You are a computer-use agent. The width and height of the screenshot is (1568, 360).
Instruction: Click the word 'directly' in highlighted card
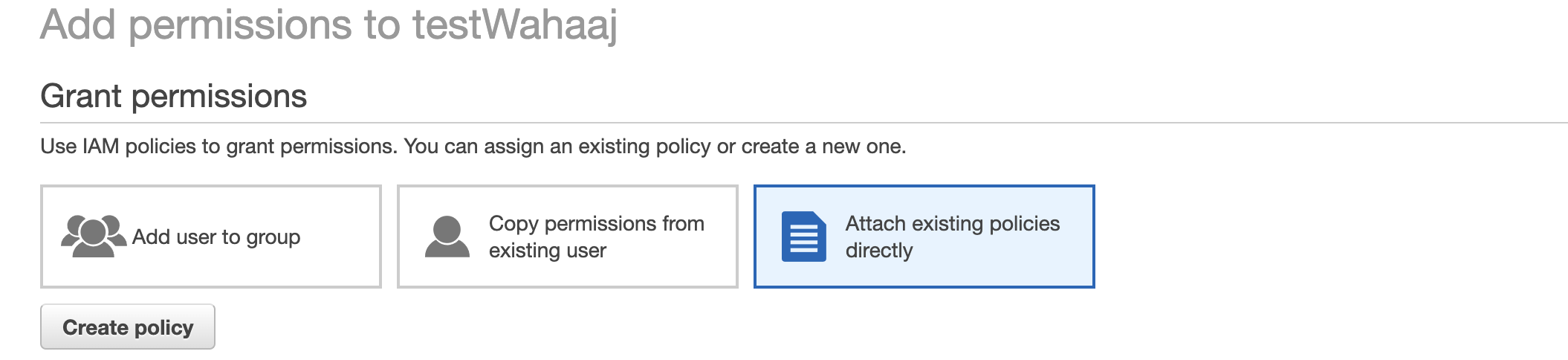tap(878, 251)
